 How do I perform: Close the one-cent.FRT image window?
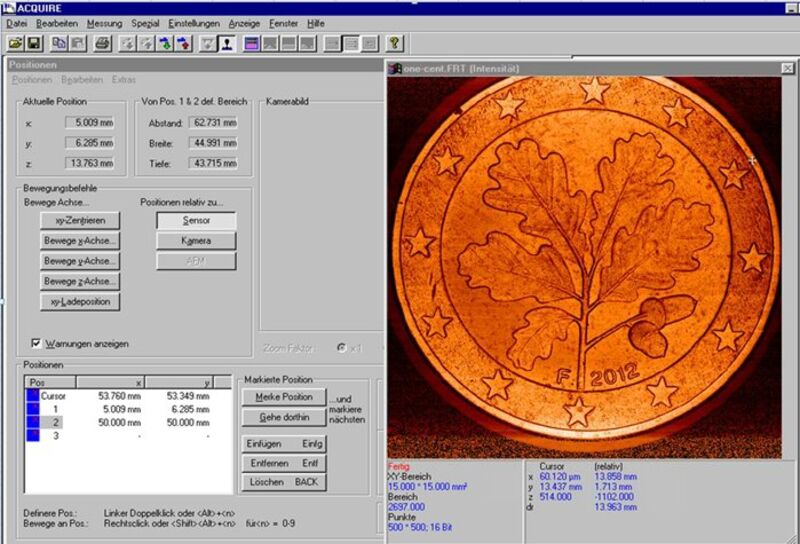(x=787, y=68)
